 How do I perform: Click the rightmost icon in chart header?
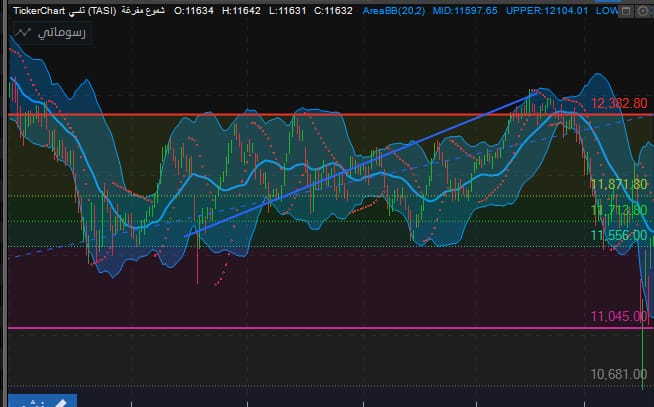645,10
